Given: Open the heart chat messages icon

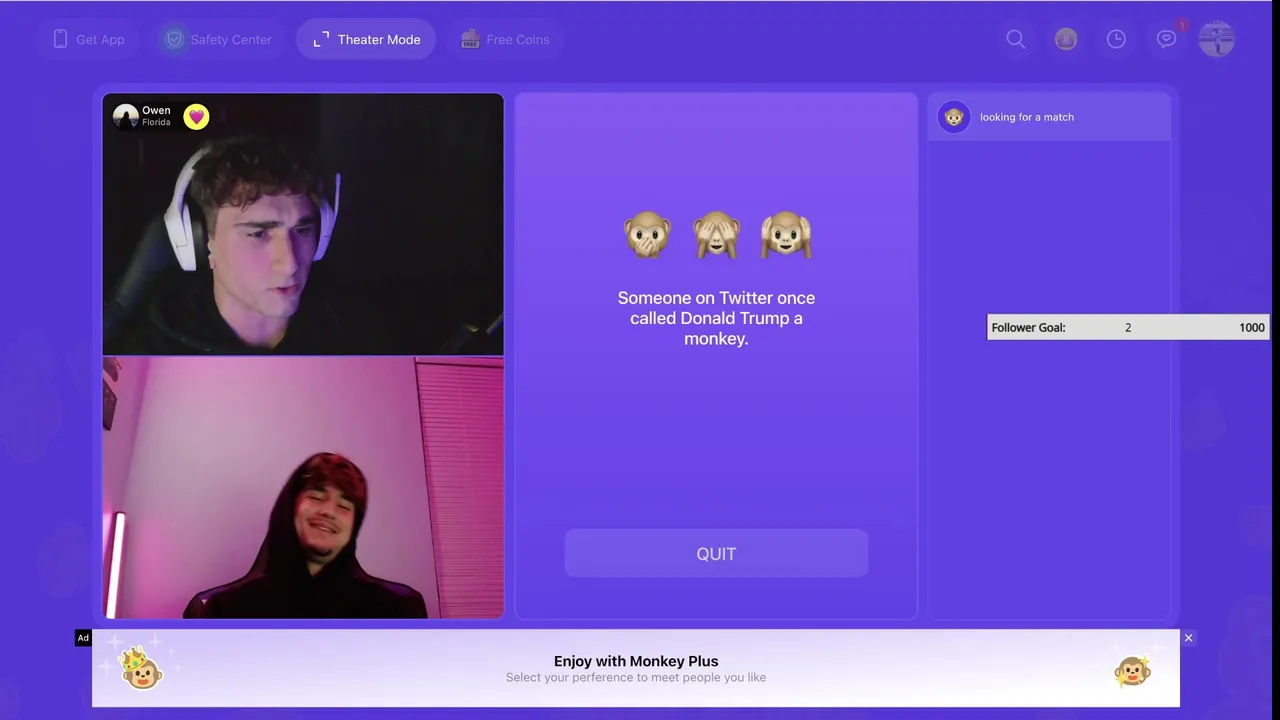Looking at the screenshot, I should tap(1166, 39).
